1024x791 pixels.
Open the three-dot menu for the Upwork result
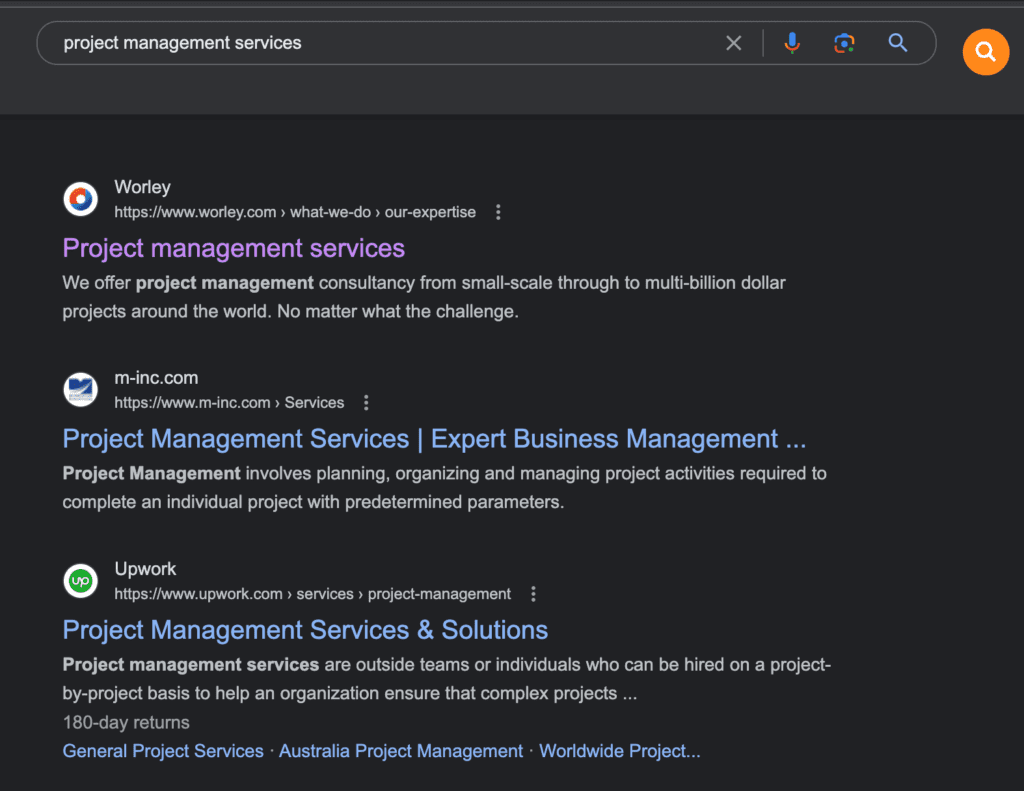(533, 594)
